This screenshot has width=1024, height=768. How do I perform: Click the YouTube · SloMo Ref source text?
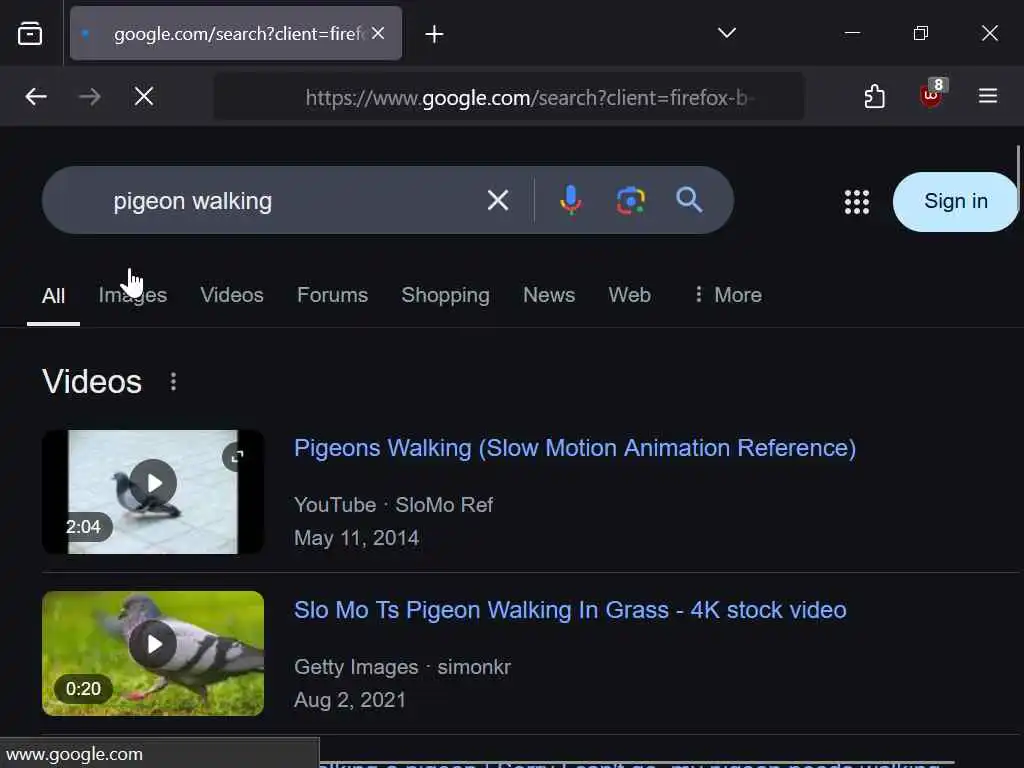tap(393, 505)
